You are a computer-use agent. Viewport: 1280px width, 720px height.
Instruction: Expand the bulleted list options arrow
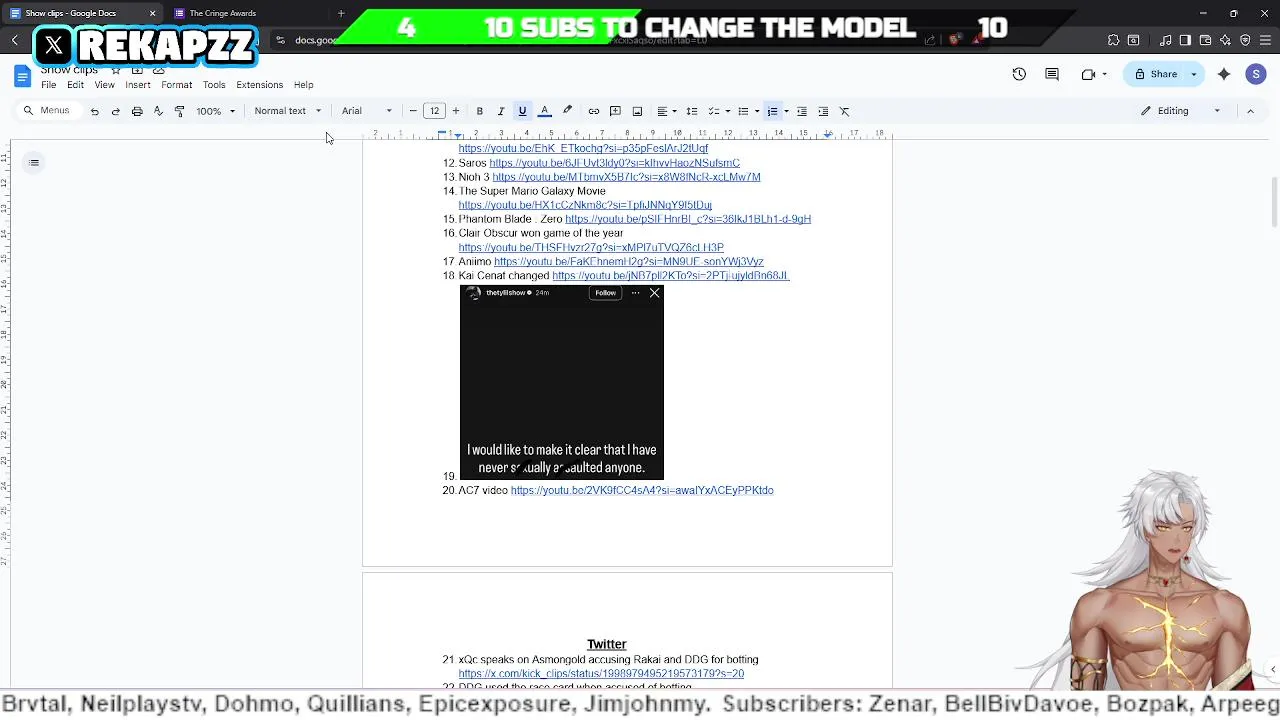[757, 111]
